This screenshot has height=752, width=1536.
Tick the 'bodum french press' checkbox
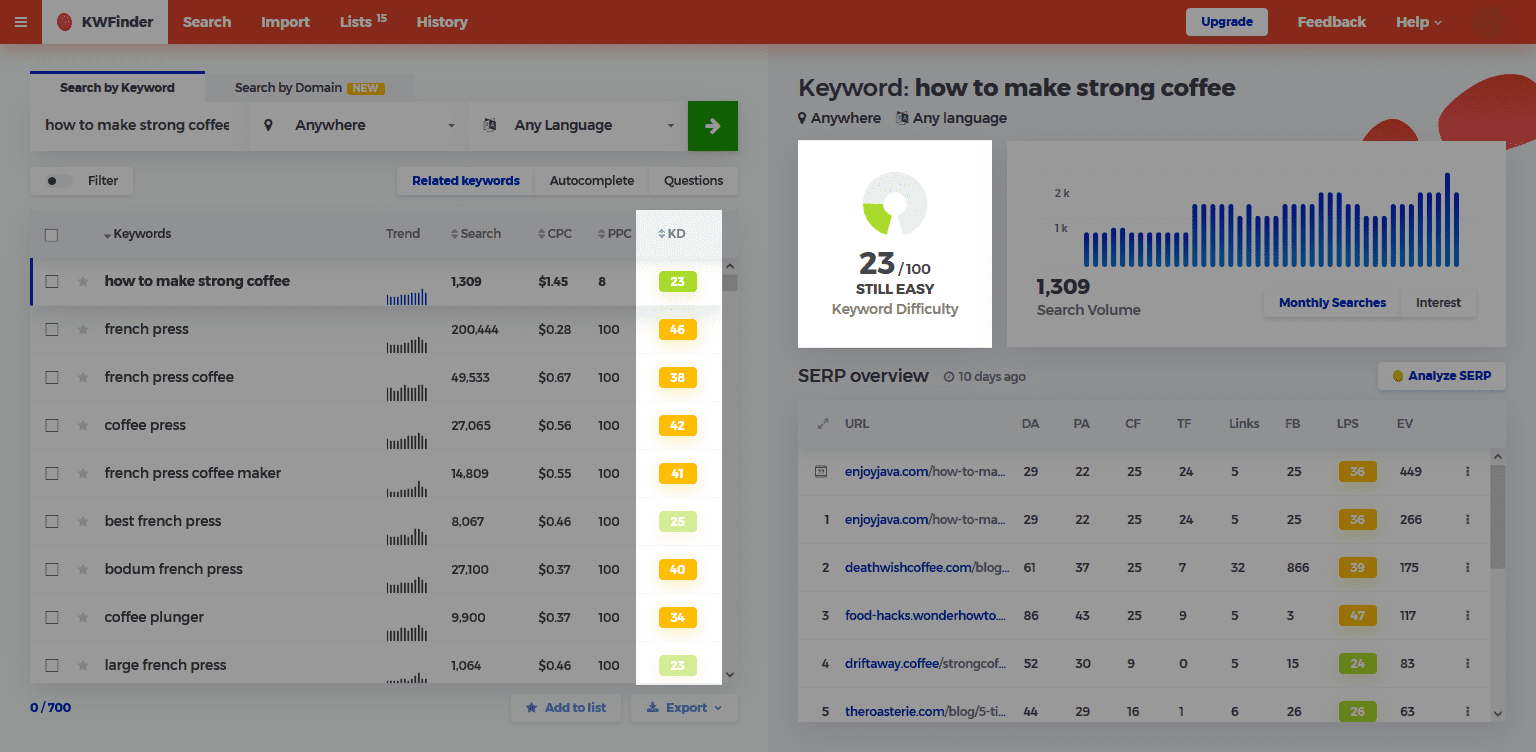coord(52,569)
